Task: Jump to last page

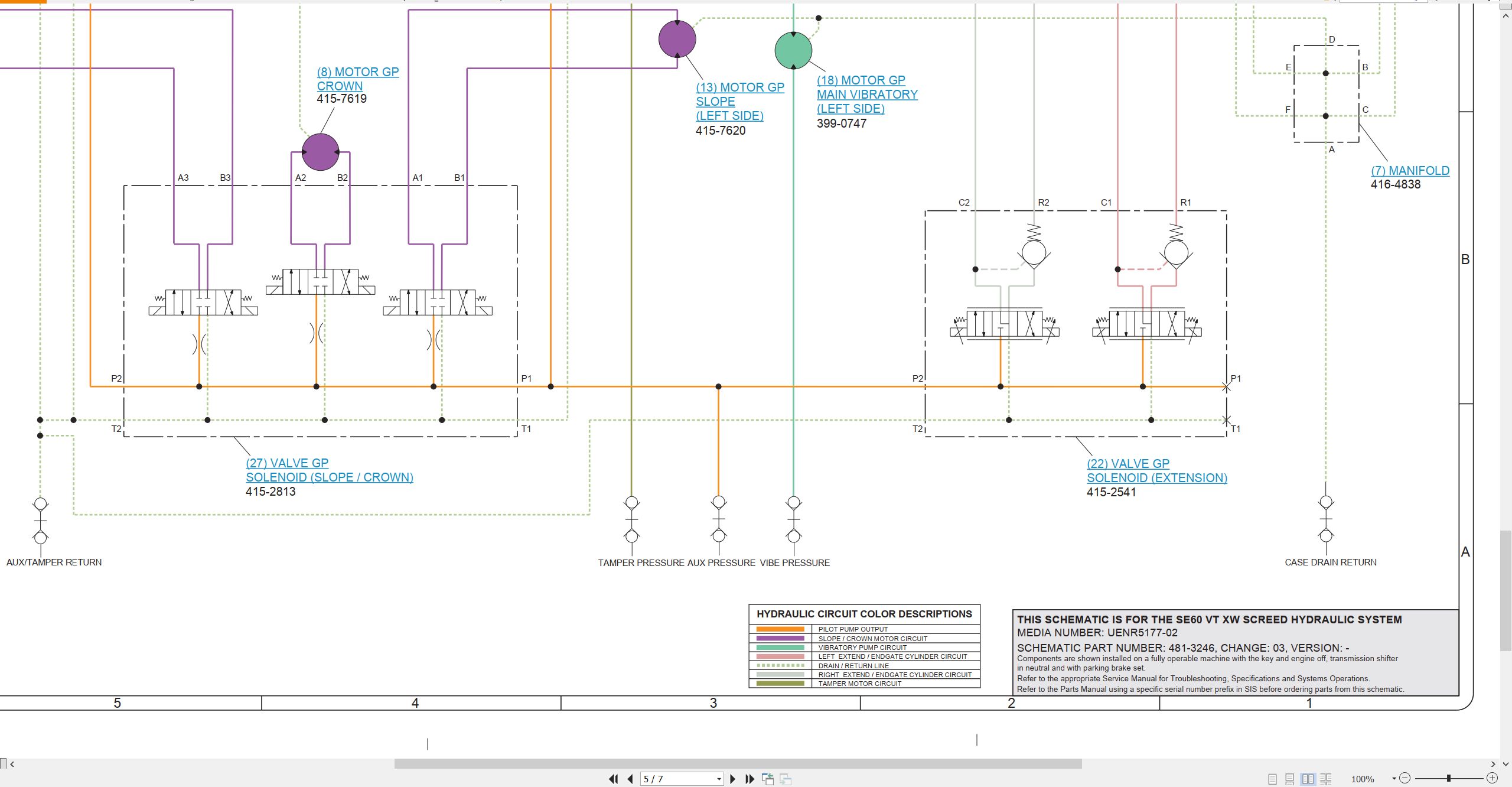Action: tap(750, 779)
